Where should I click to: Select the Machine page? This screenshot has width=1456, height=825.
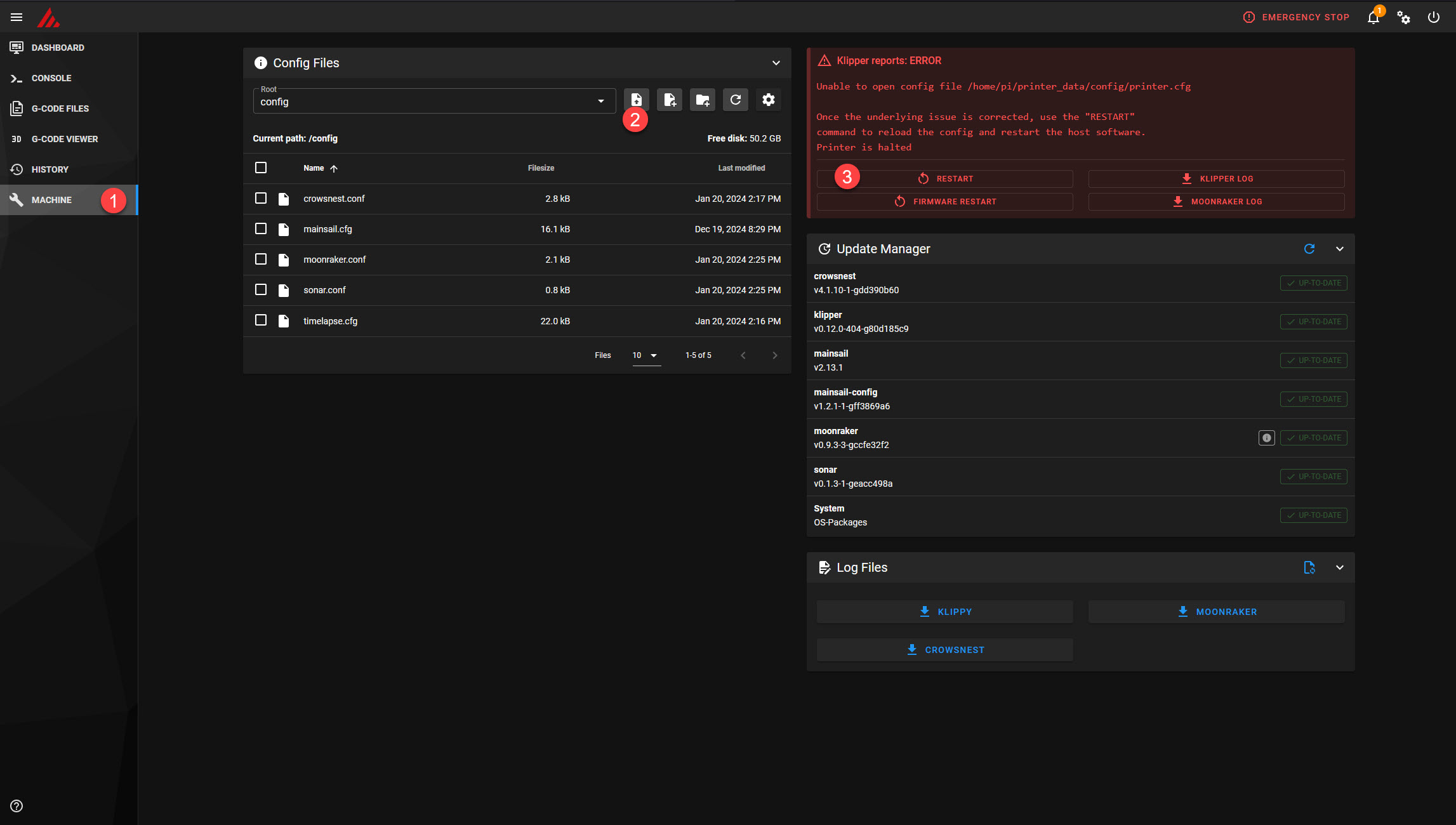(69, 200)
